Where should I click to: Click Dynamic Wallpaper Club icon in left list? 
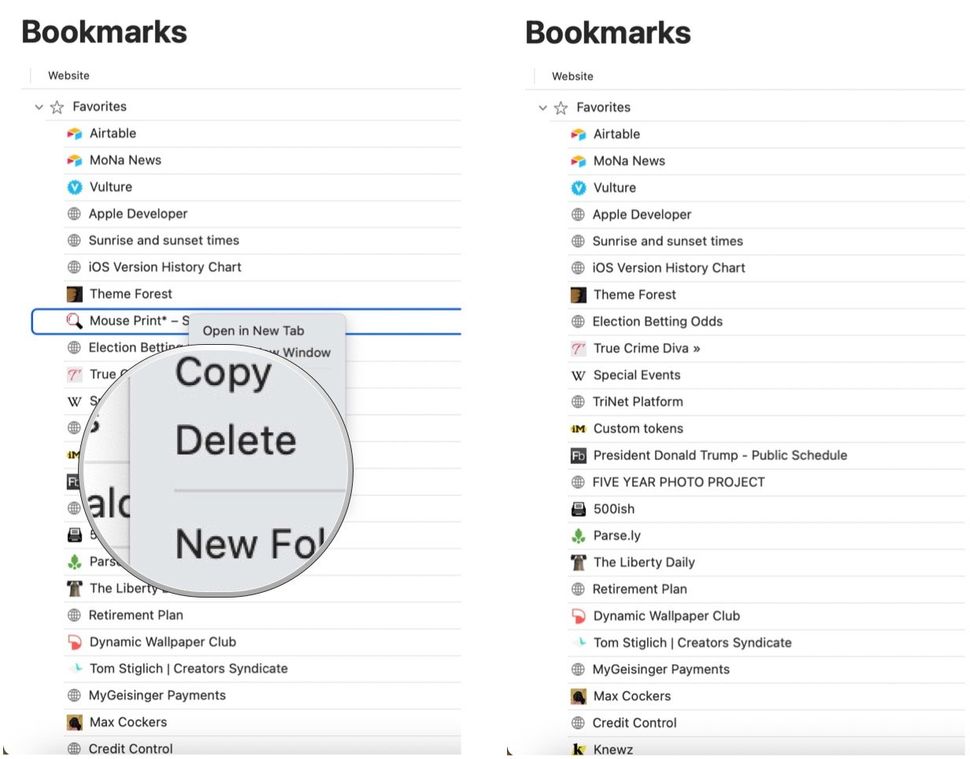coord(75,642)
